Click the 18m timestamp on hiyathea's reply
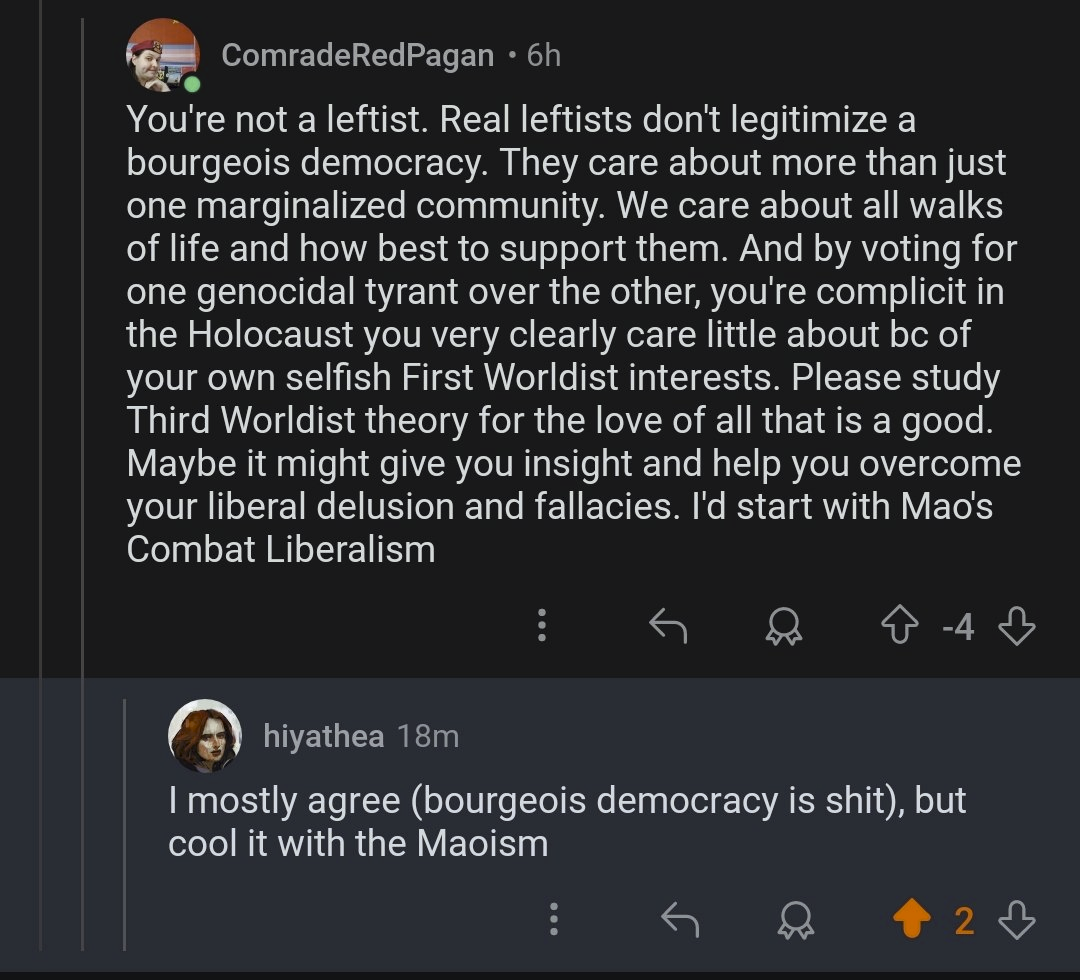The height and width of the screenshot is (980, 1080). pyautogui.click(x=427, y=737)
